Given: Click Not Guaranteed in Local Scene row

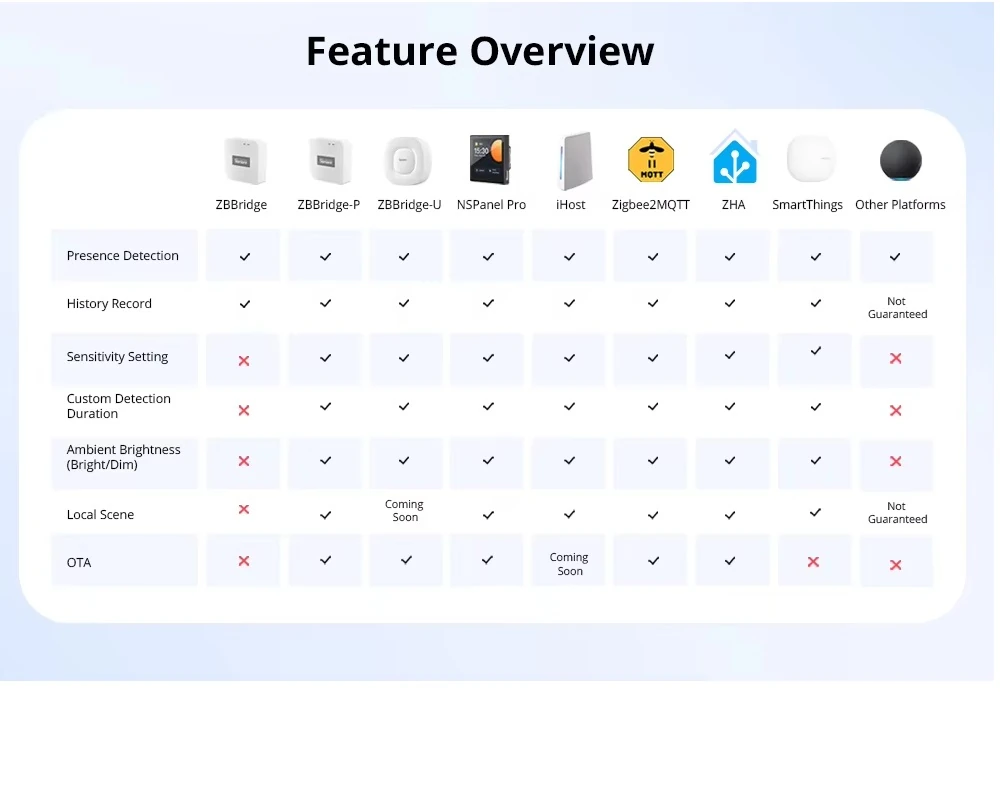Looking at the screenshot, I should [x=897, y=513].
